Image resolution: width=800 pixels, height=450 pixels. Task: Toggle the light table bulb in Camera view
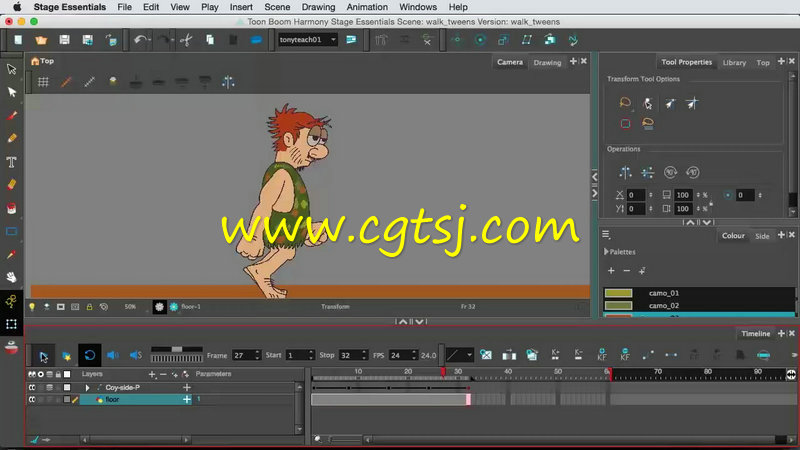pyautogui.click(x=32, y=307)
